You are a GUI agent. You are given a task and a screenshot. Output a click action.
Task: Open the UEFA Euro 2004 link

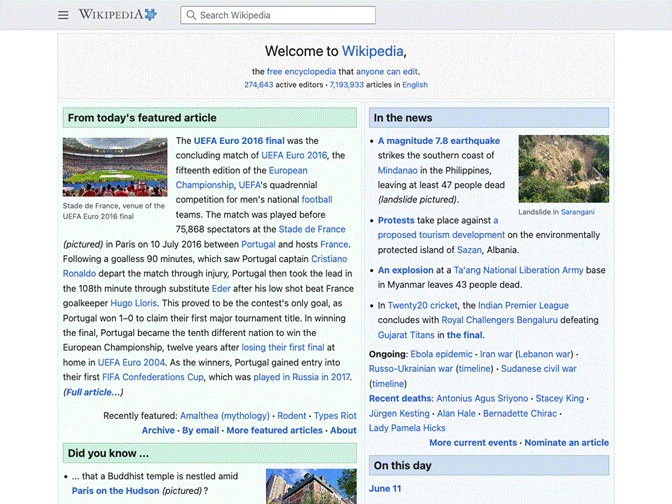(x=131, y=363)
